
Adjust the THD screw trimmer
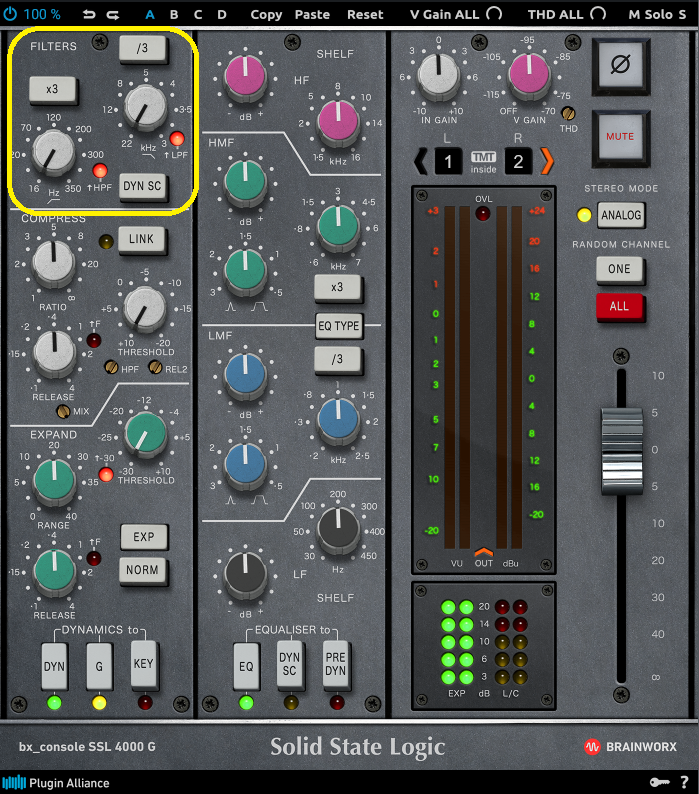pos(568,112)
